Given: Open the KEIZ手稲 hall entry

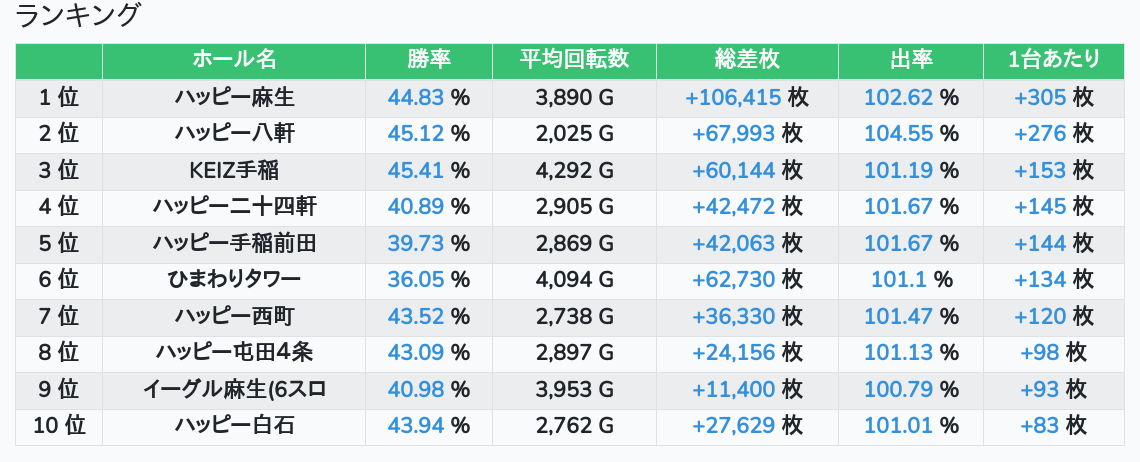Looking at the screenshot, I should tap(234, 170).
